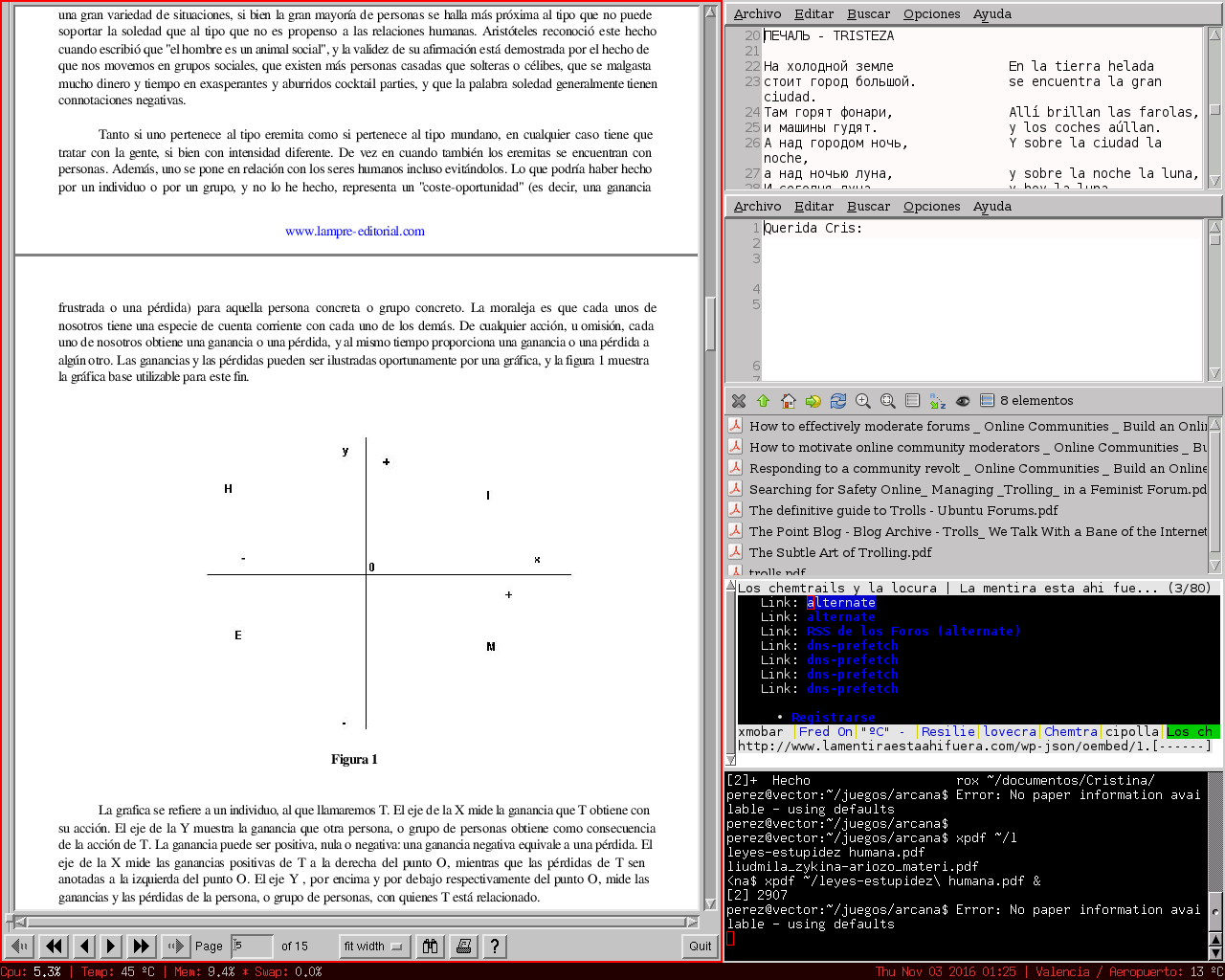
Task: Click the select-all icon in filer
Action: [x=988, y=401]
